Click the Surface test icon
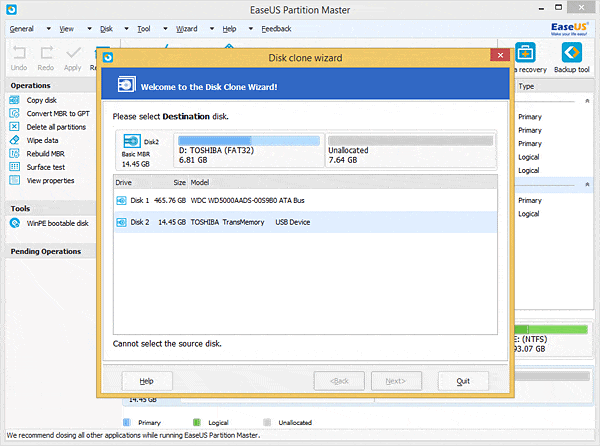Screen dimensions: 600x446 tap(14, 167)
